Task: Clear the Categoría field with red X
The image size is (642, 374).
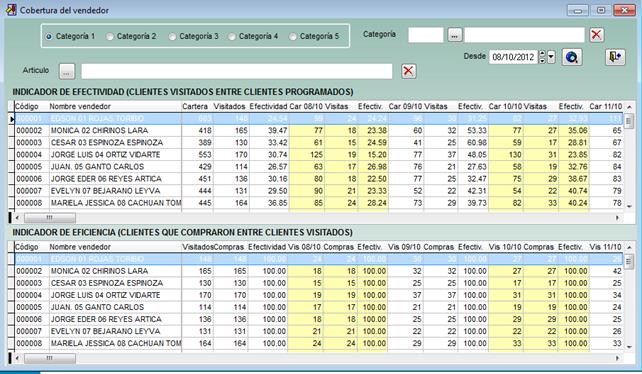Action: (597, 35)
